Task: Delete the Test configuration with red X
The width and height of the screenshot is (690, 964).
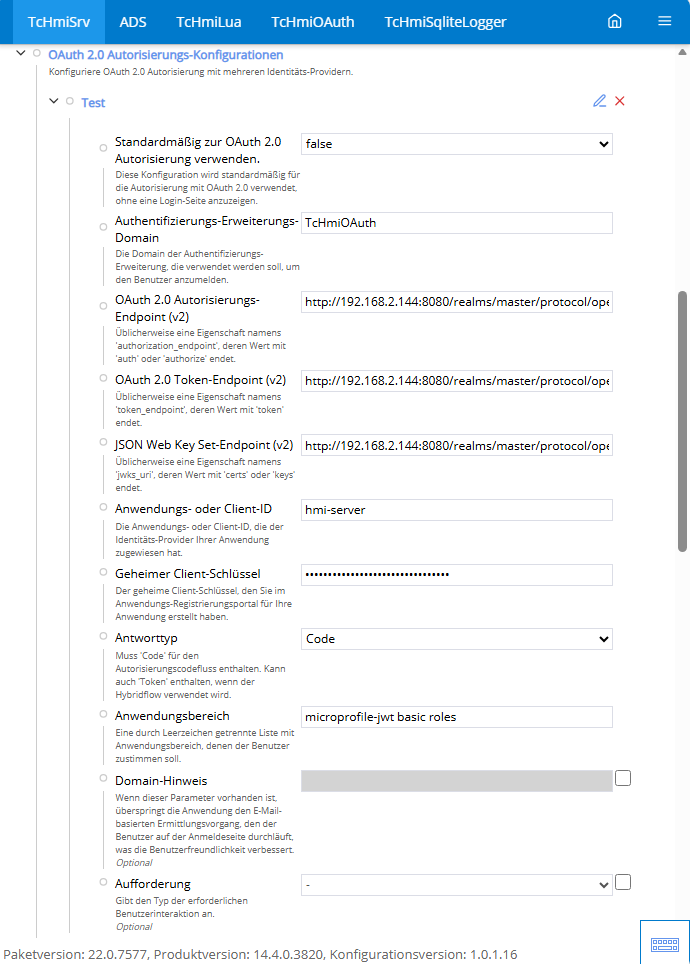Action: [x=620, y=101]
